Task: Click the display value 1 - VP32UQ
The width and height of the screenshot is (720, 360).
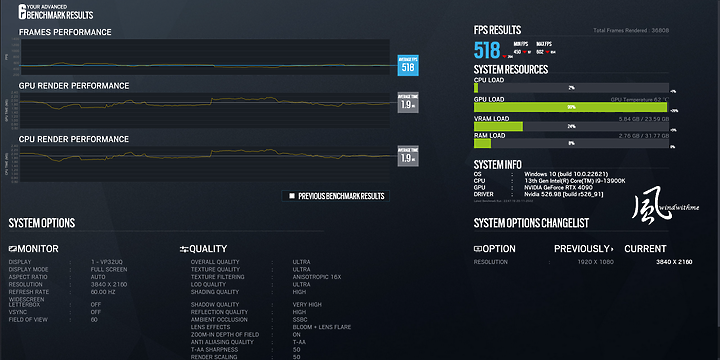Action: [107, 262]
